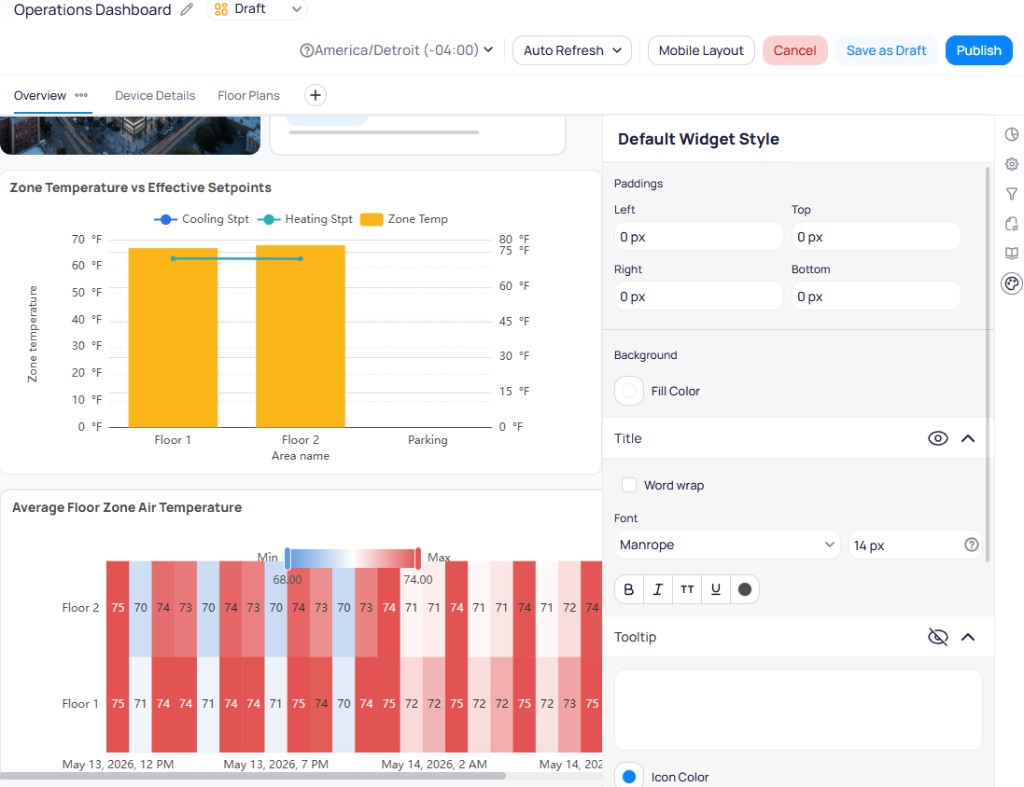1024x787 pixels.
Task: Add a new tab with the plus button
Action: pyautogui.click(x=315, y=95)
